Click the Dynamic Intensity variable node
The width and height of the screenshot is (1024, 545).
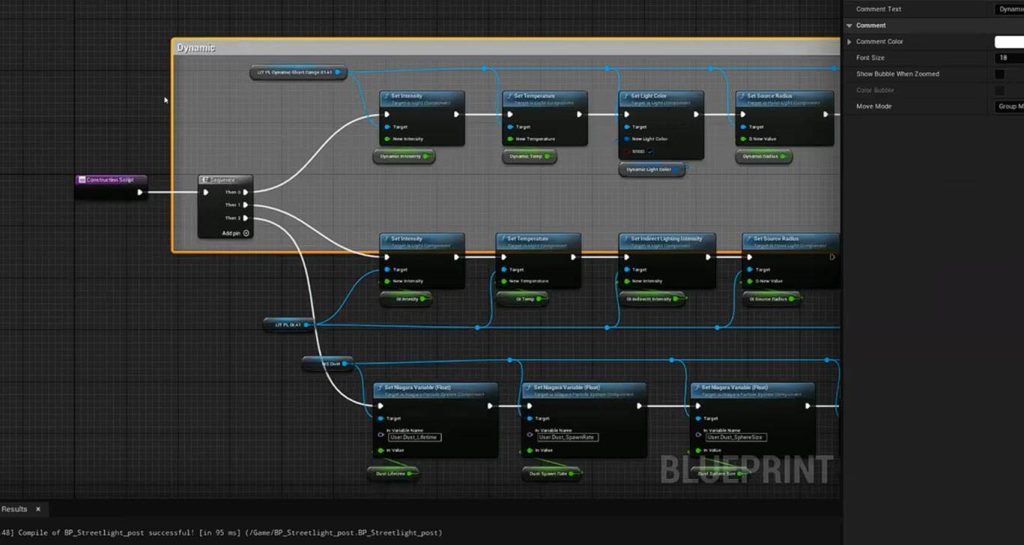pyautogui.click(x=403, y=156)
